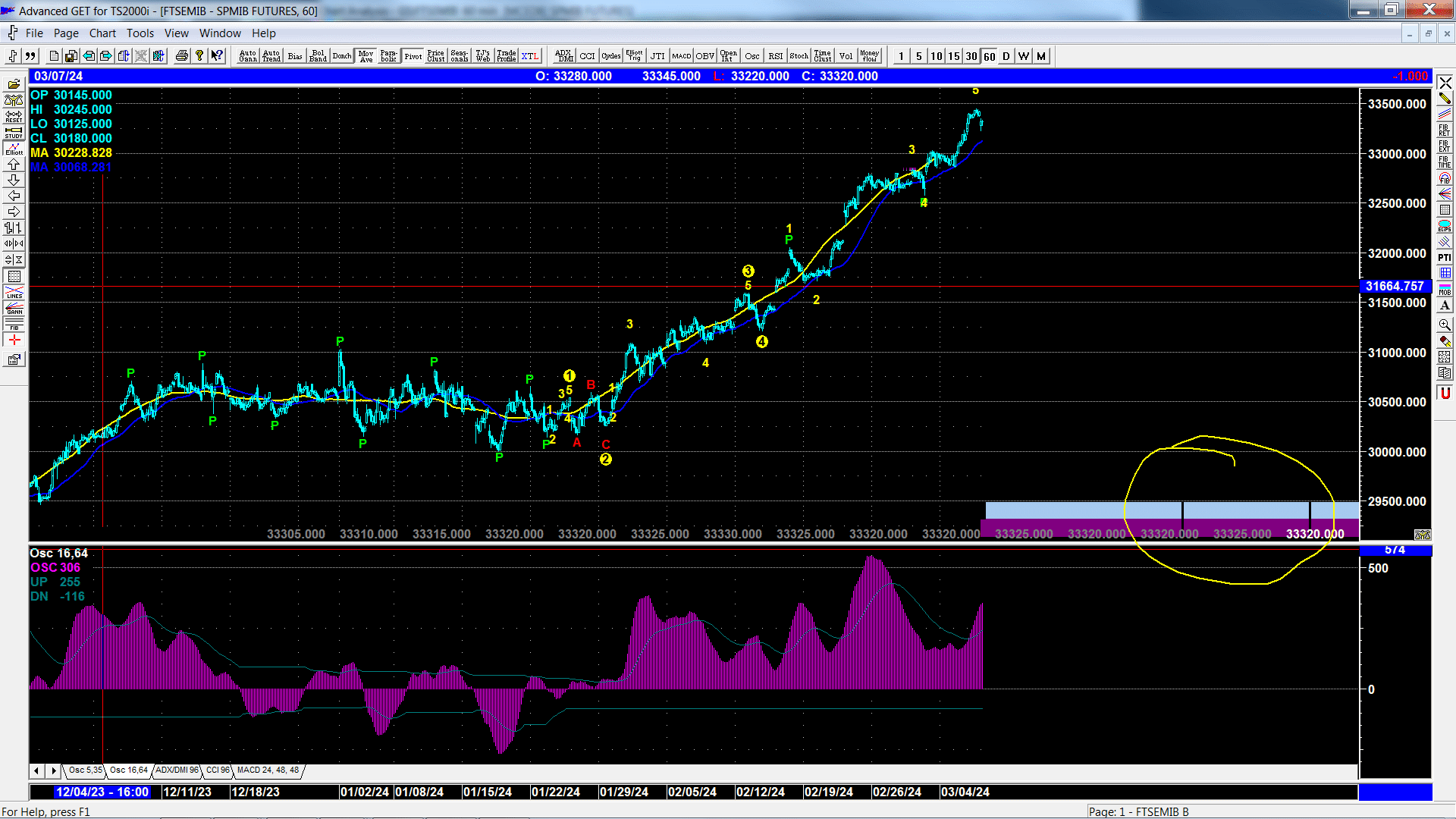1456x819 pixels.
Task: Switch to 15-minute timeframe
Action: [954, 56]
